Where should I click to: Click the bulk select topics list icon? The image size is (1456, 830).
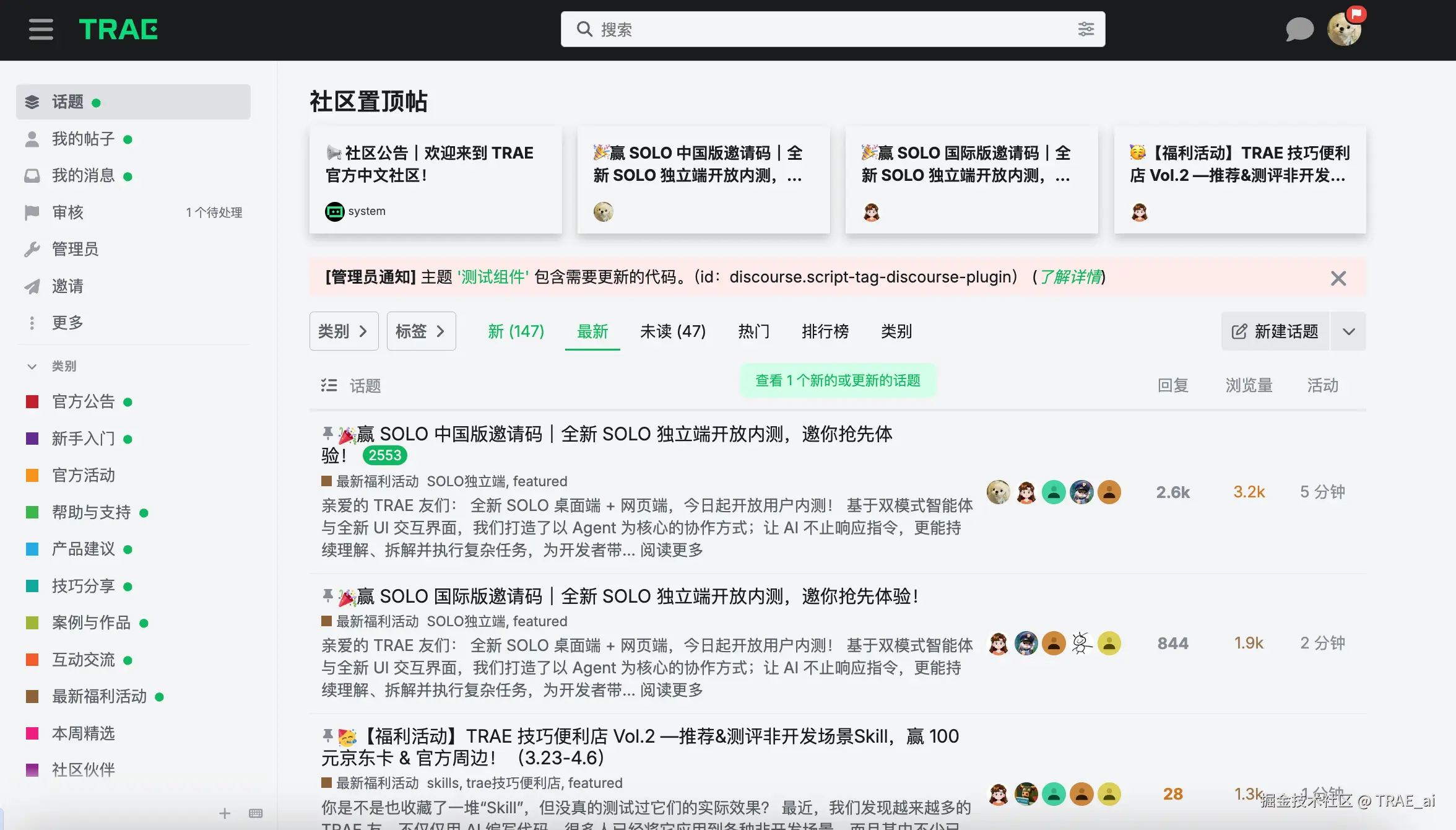click(329, 385)
